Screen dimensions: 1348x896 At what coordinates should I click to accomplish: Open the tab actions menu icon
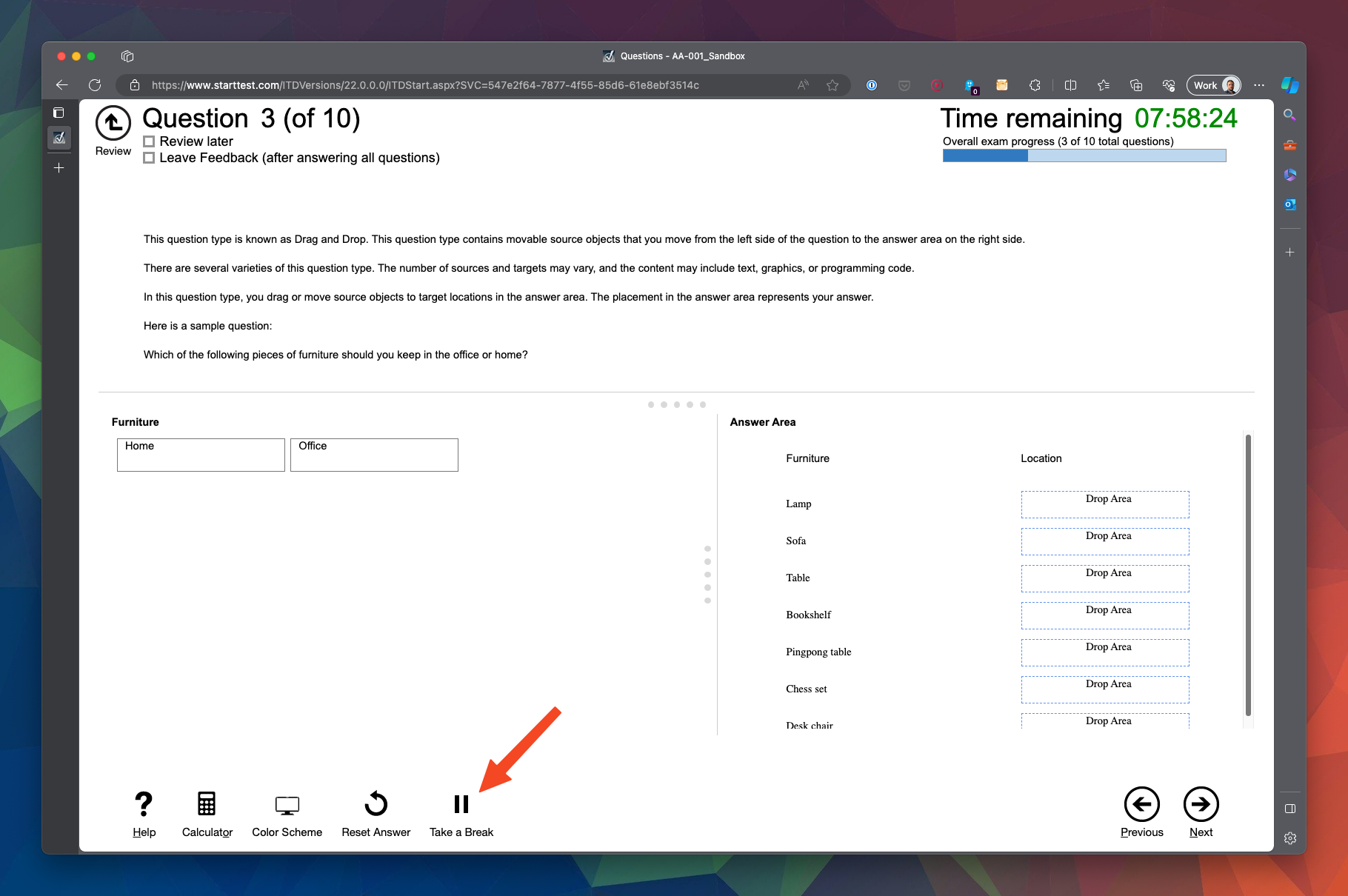tap(127, 56)
